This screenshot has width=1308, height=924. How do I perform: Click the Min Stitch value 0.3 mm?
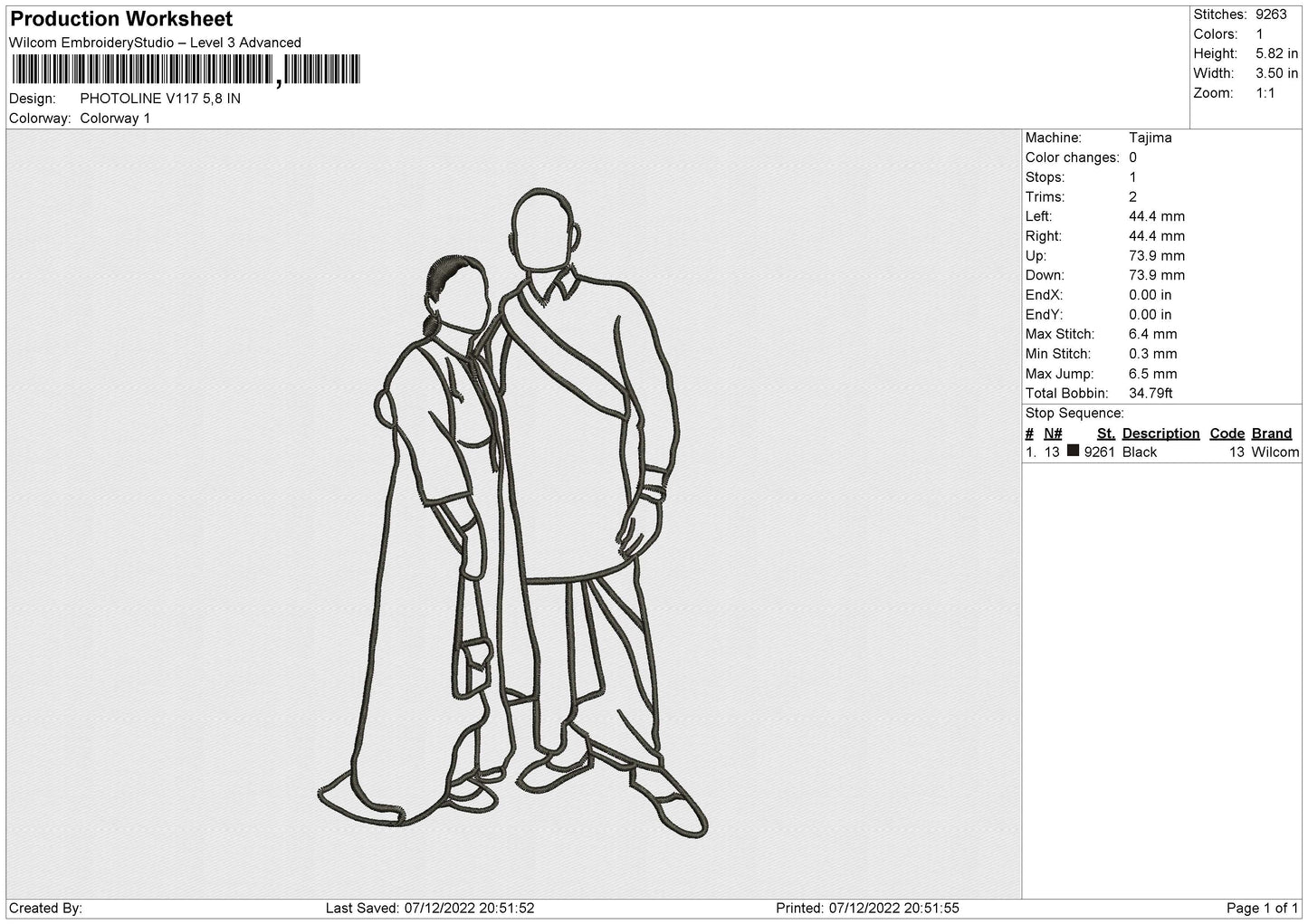[1153, 354]
